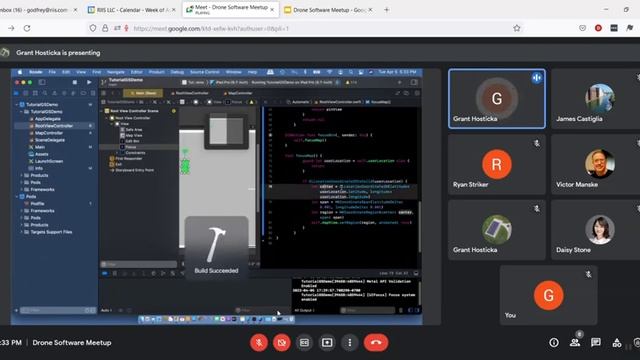Open Xcode Window menu
Viewport: 640px width, 360px height.
tap(233, 72)
